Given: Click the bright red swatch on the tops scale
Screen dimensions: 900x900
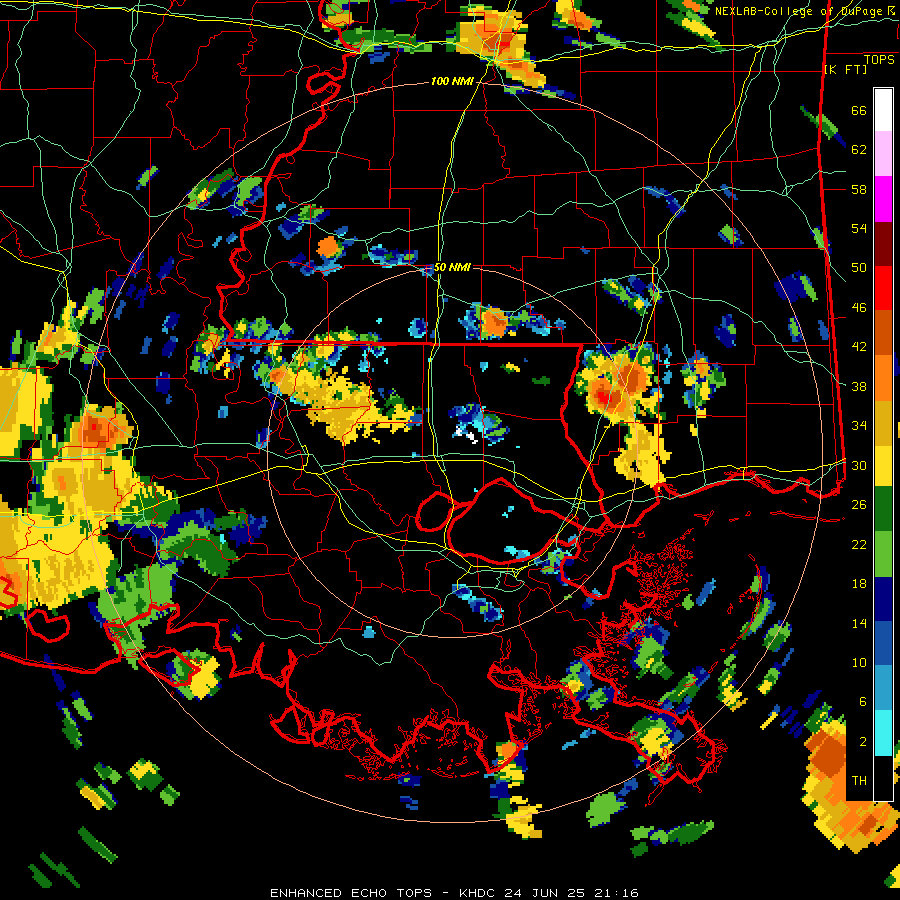Looking at the screenshot, I should click(883, 288).
